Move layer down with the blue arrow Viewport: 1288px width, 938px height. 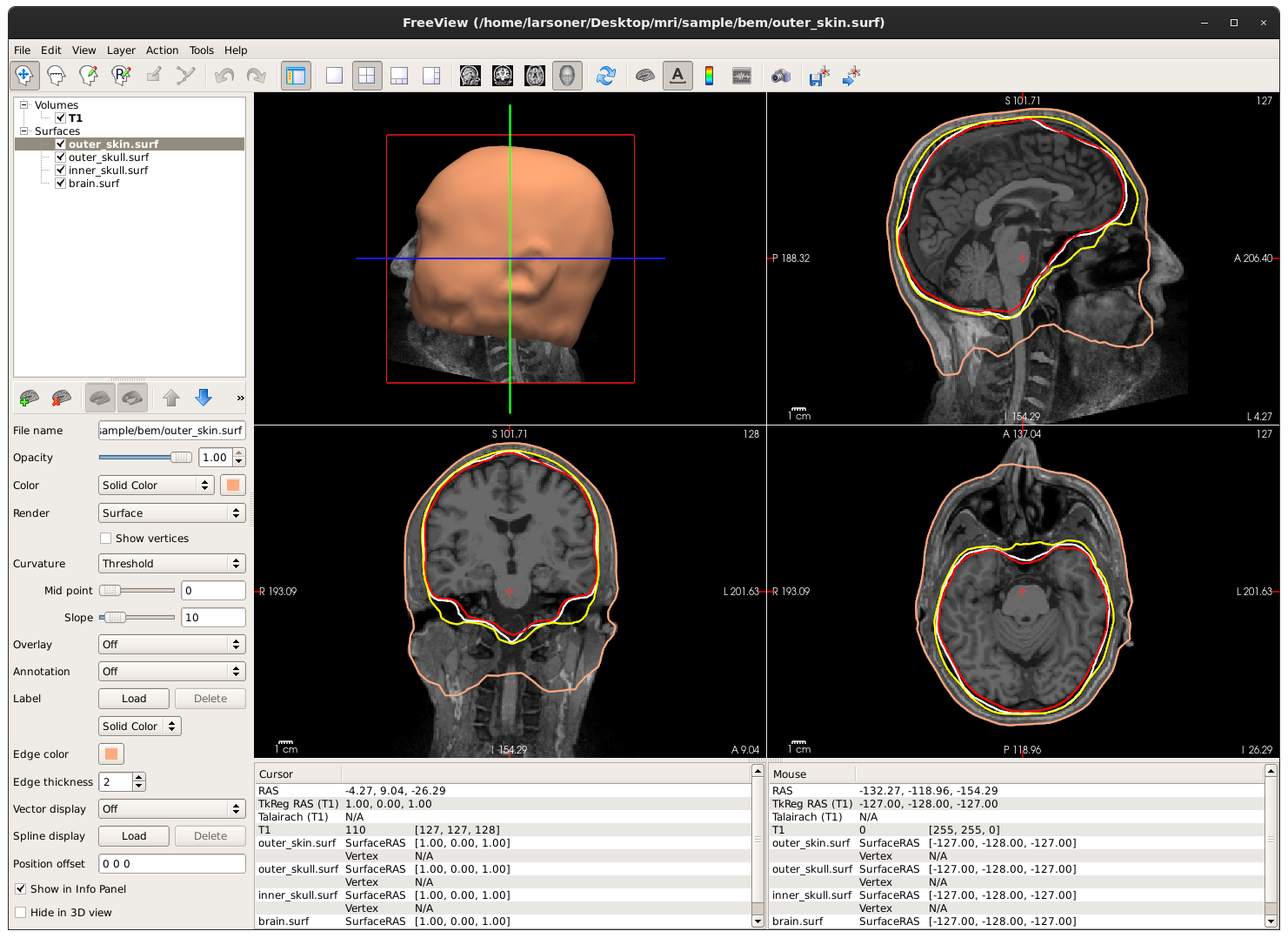[x=204, y=398]
